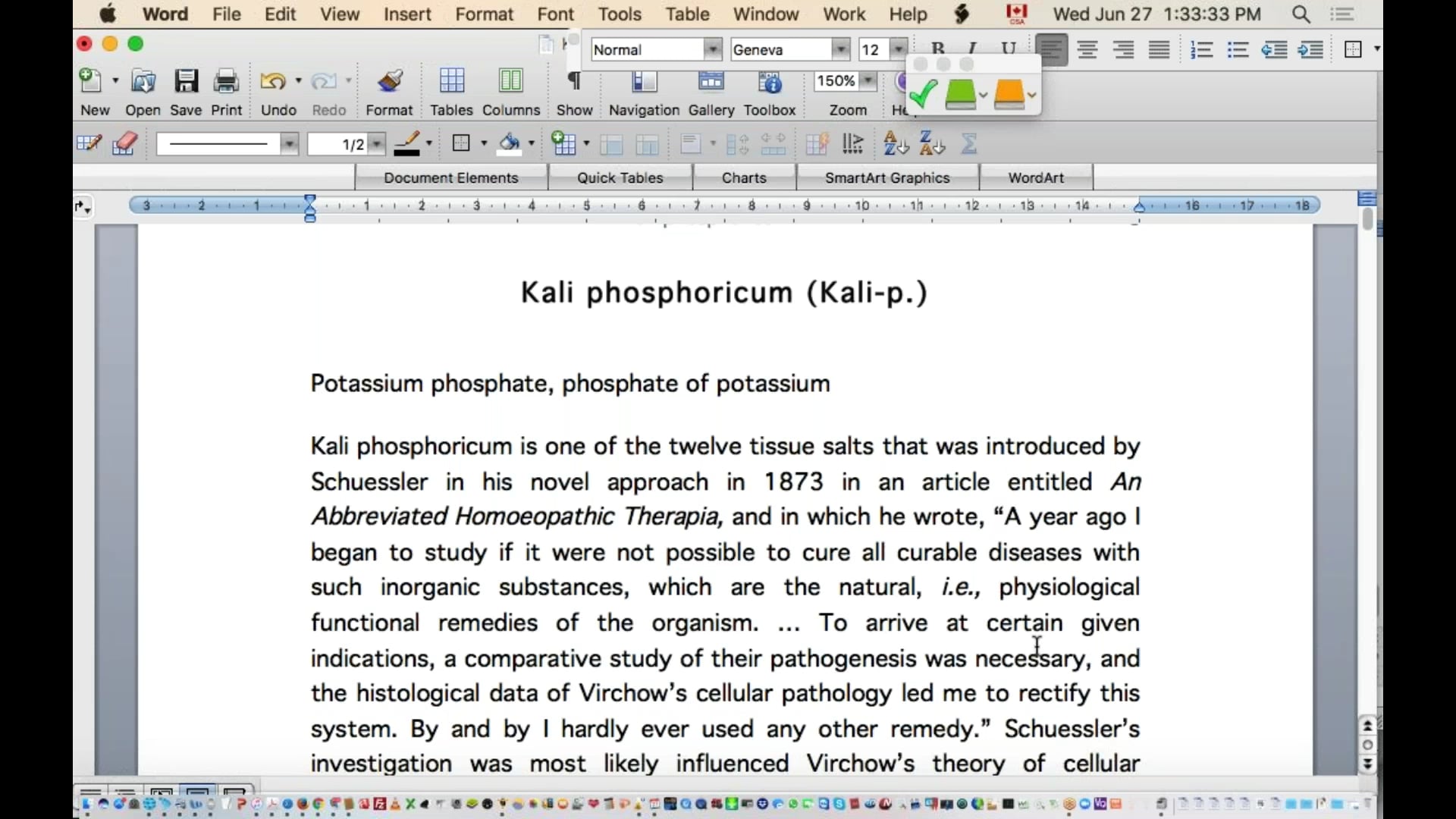Select the table Eraser tool
This screenshot has width=1456, height=819.
coord(124,143)
